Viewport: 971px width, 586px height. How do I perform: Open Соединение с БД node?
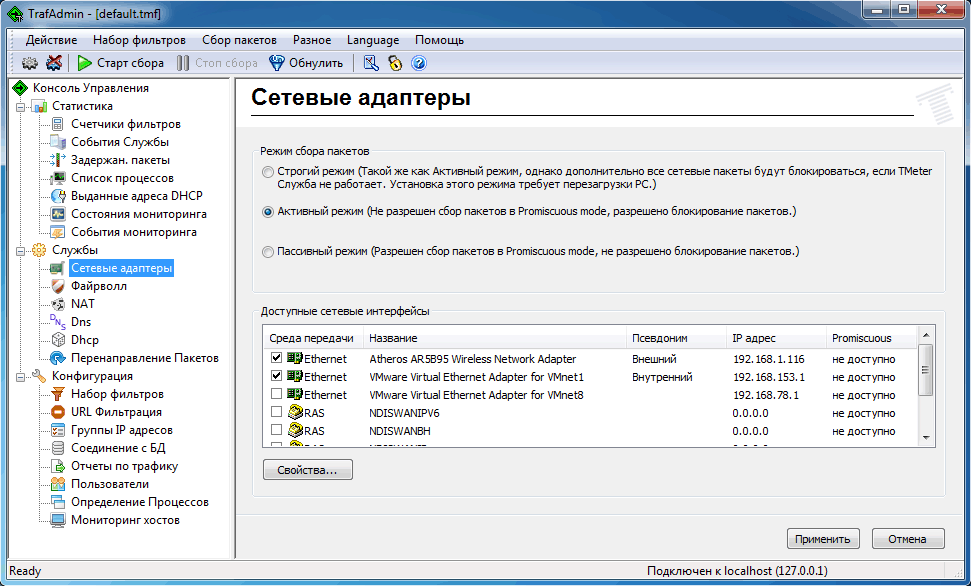click(118, 447)
